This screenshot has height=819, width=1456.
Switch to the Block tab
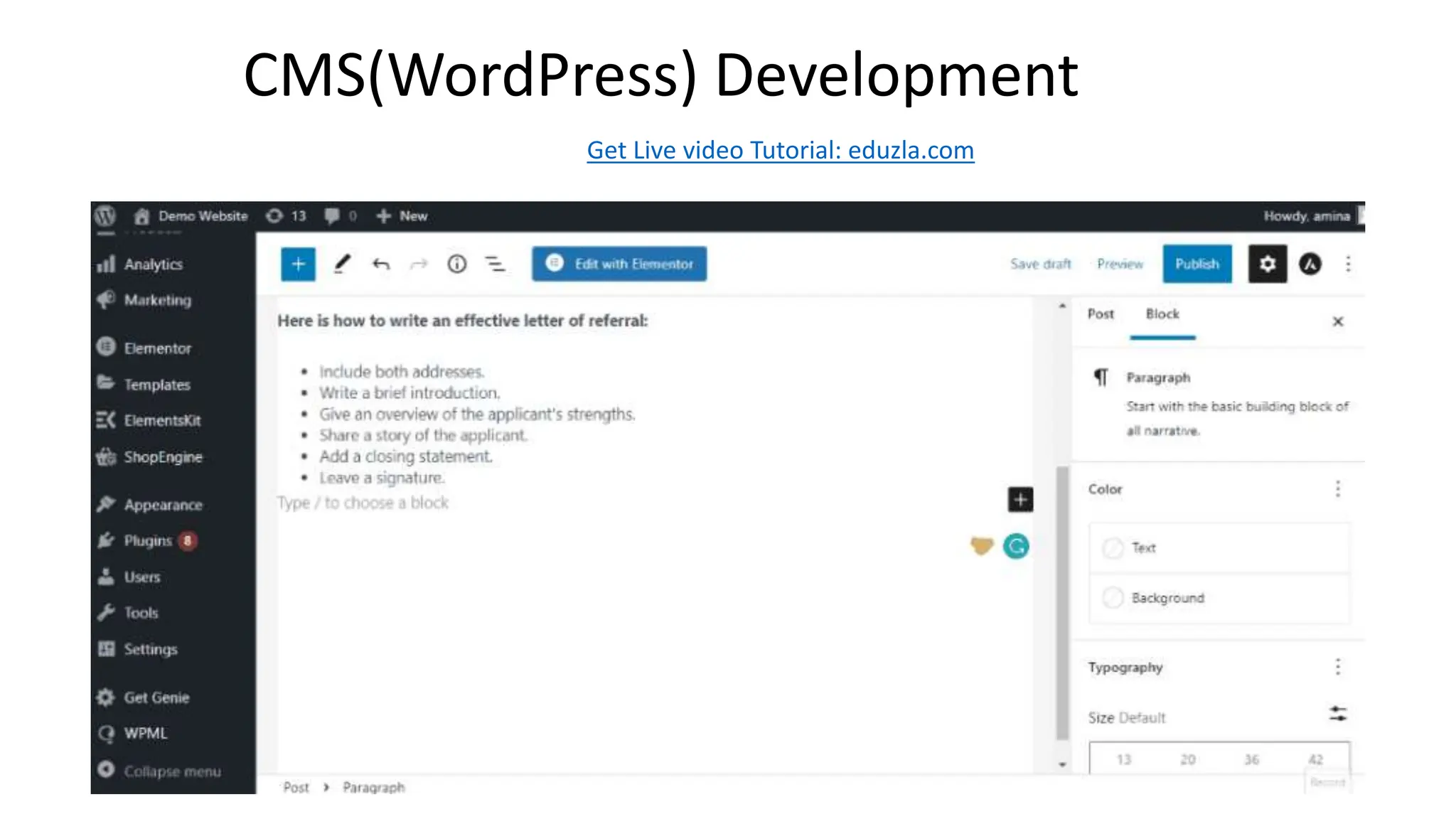tap(1162, 314)
